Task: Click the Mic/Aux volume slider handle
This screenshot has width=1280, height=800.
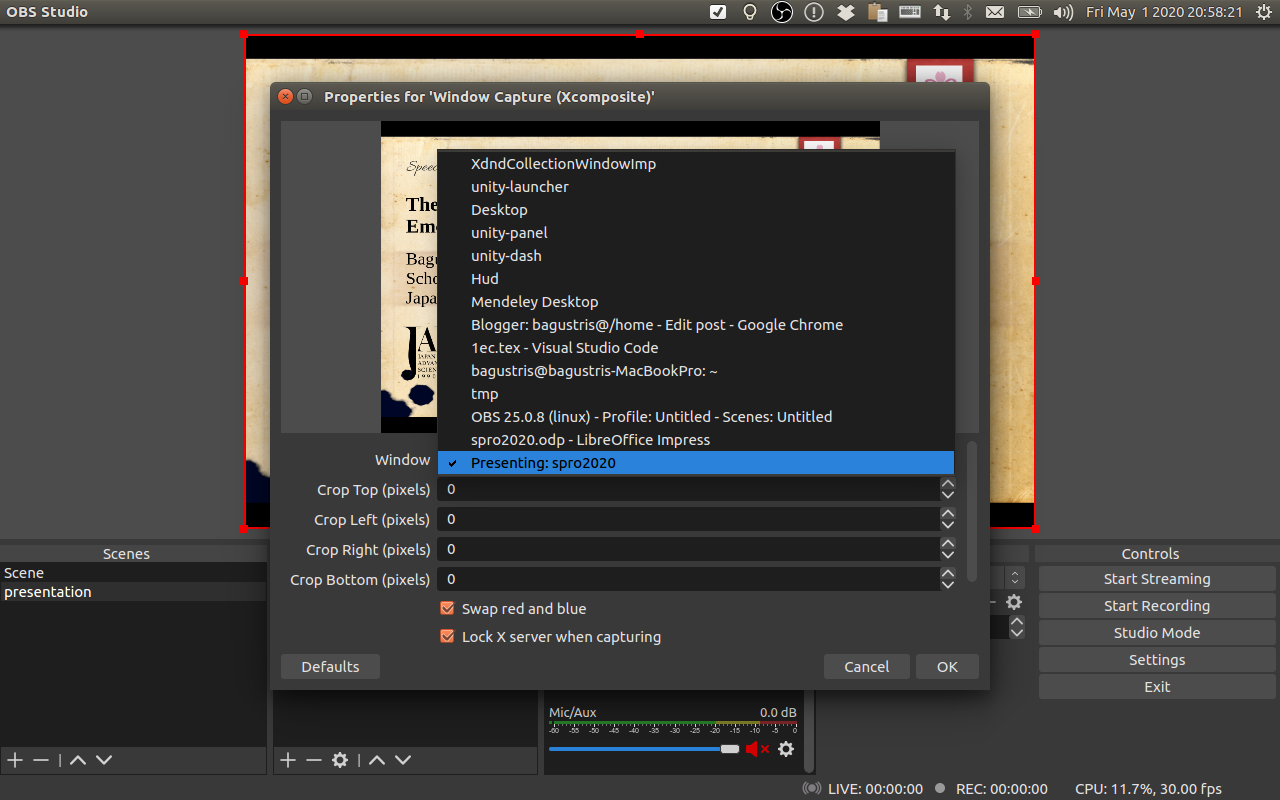Action: point(728,748)
